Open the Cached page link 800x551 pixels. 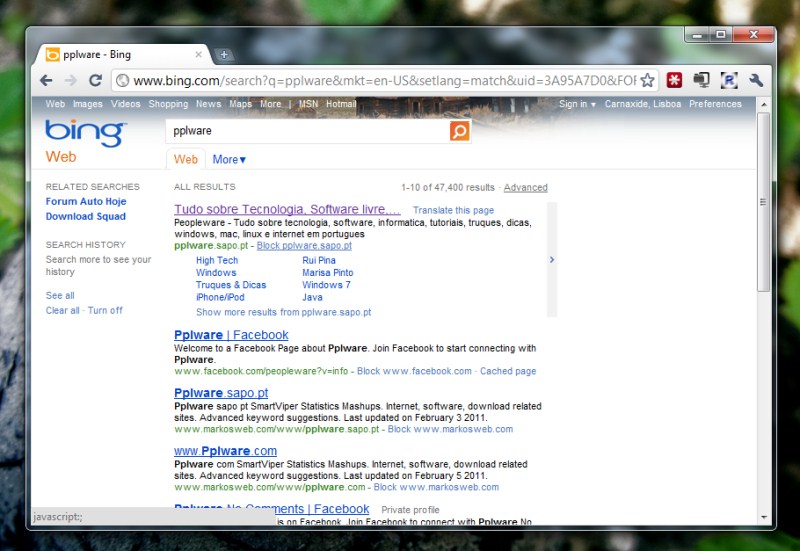(x=508, y=371)
